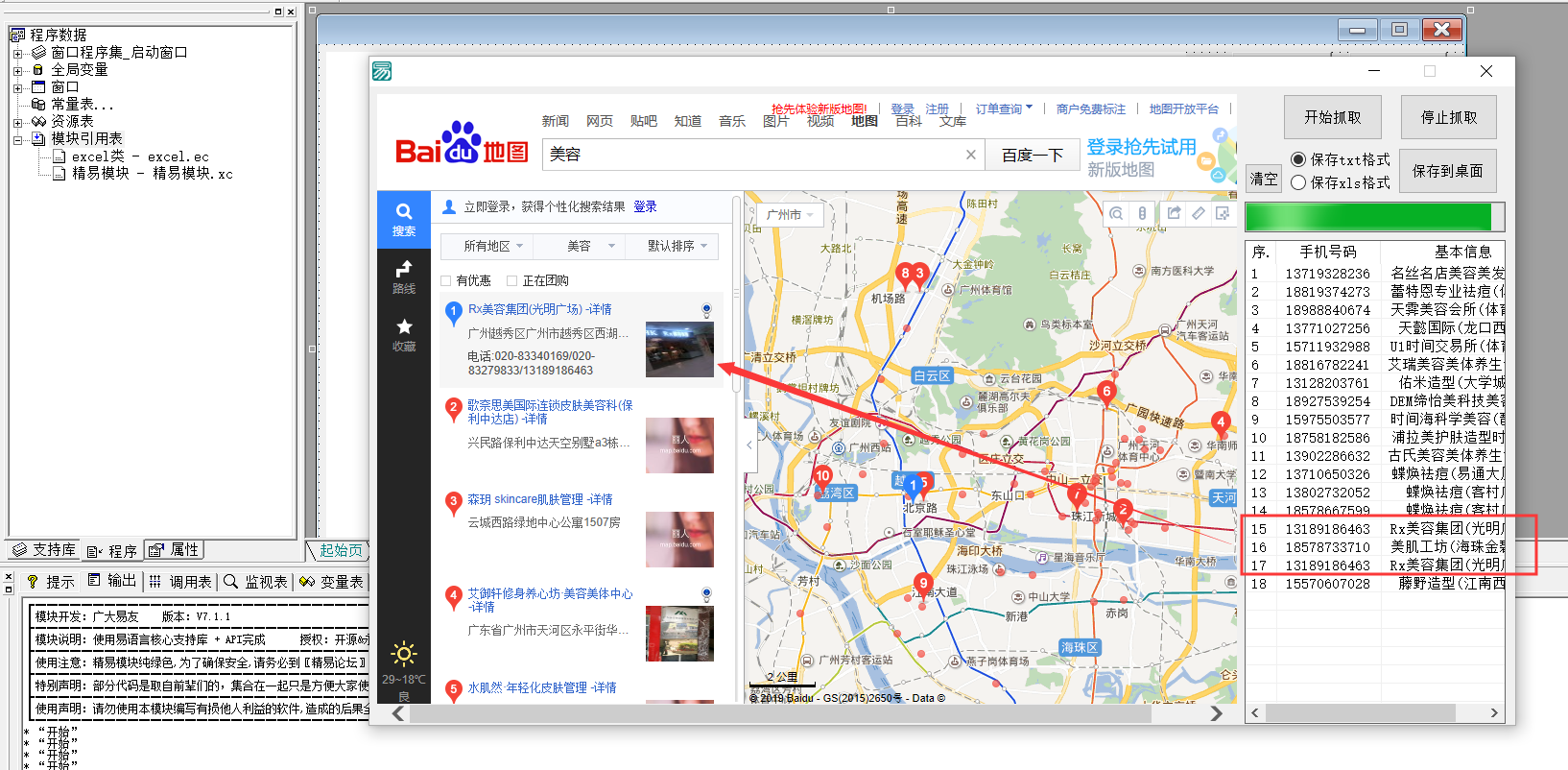Click the 保存到桌面 button
This screenshot has height=770, width=1568.
click(1447, 171)
